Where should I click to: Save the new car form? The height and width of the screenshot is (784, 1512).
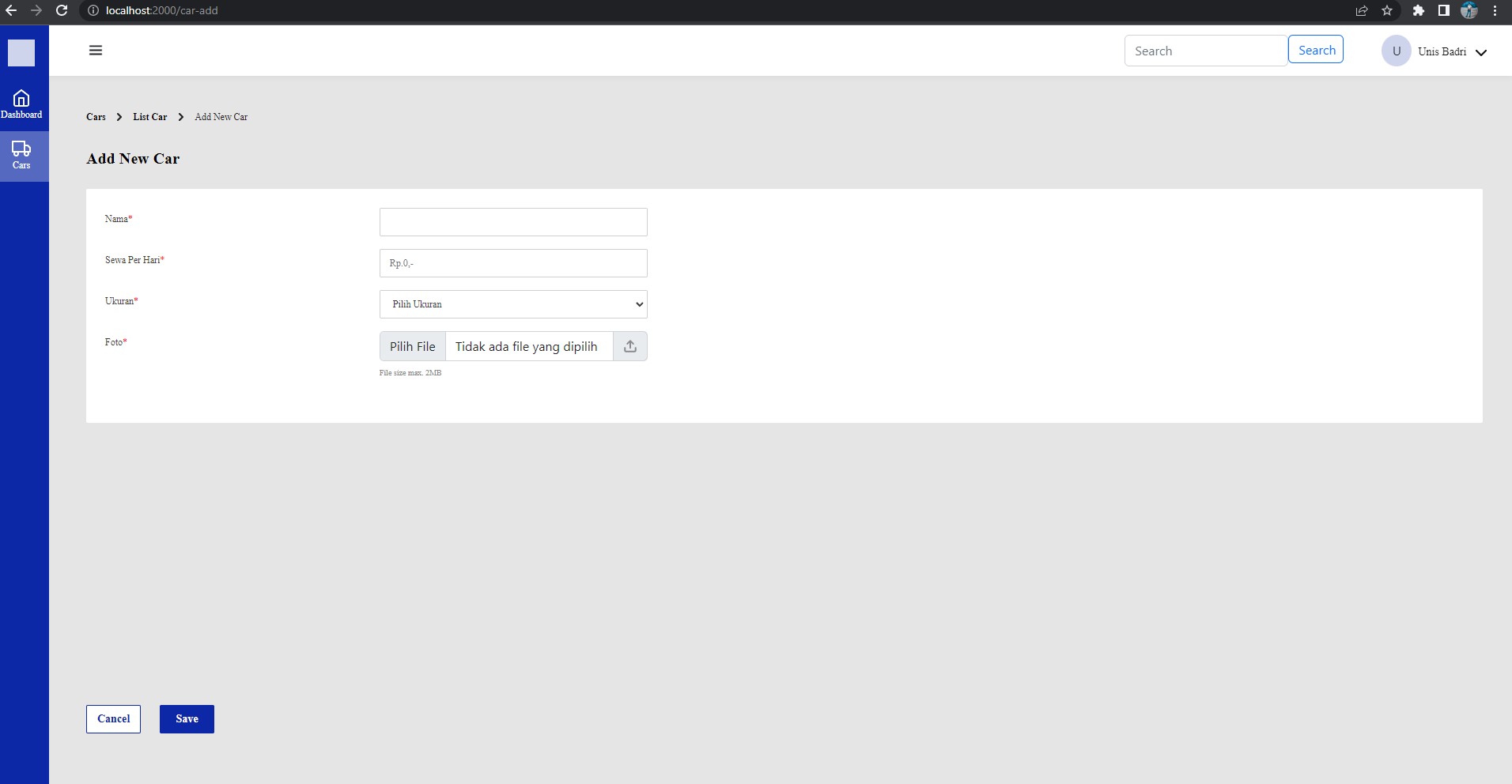point(186,718)
